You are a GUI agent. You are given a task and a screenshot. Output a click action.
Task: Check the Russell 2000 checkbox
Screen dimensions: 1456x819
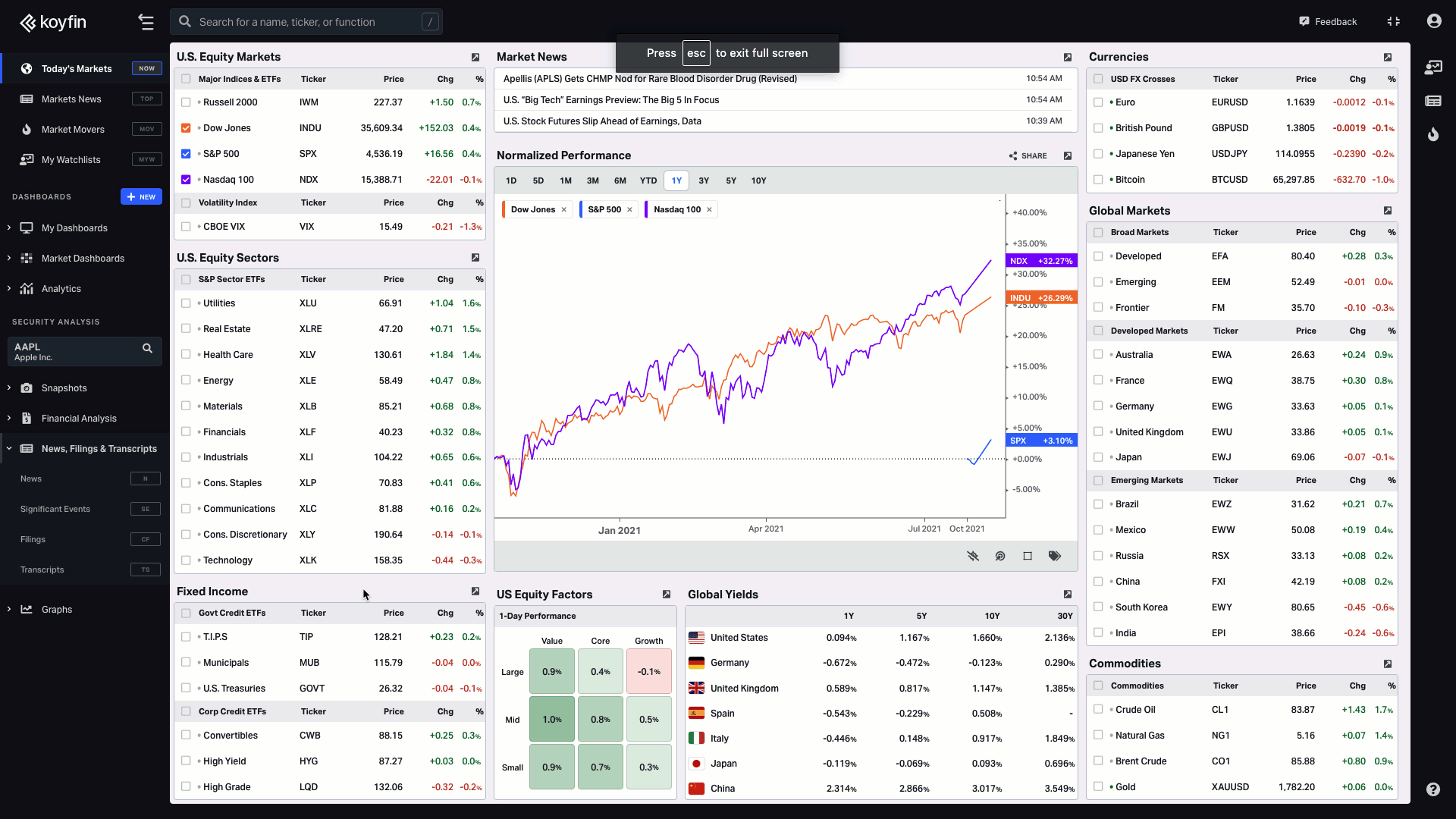pyautogui.click(x=186, y=102)
